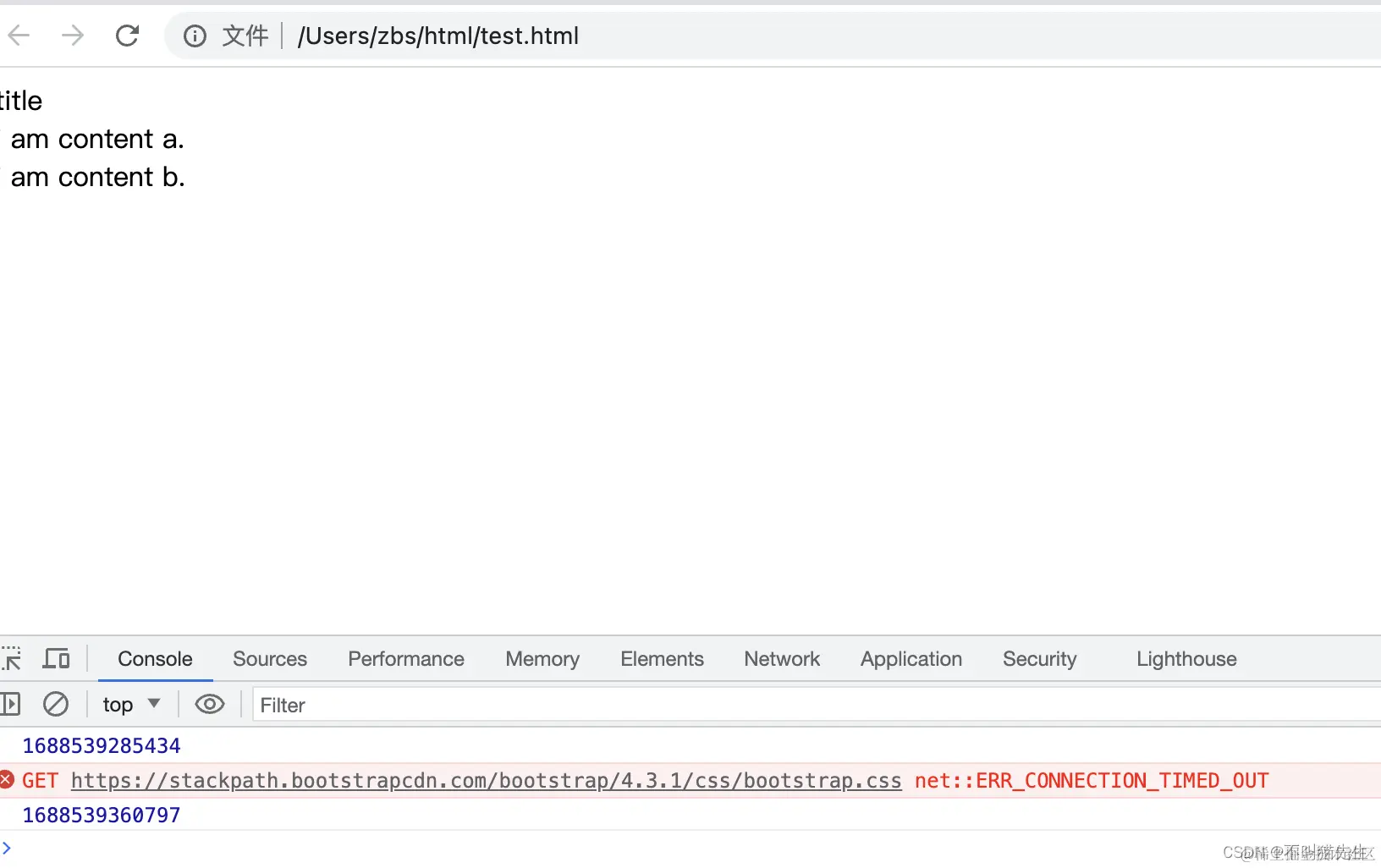Click the page text 'am content b.'
This screenshot has height=868, width=1381.
click(x=97, y=177)
